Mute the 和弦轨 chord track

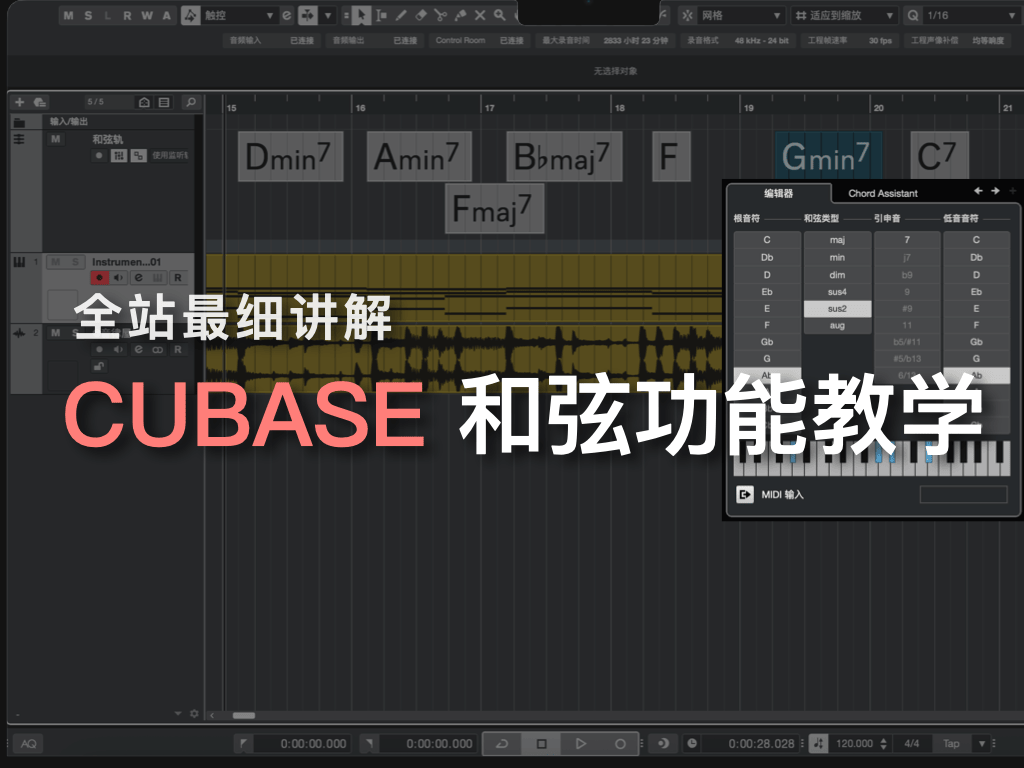[x=56, y=139]
